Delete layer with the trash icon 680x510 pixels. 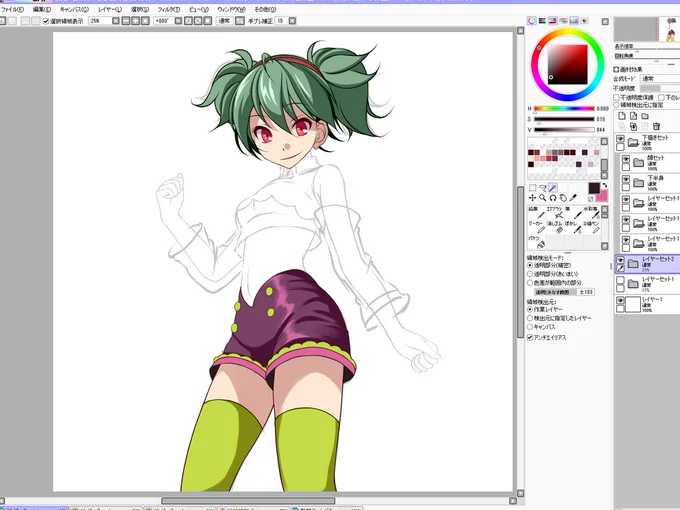tap(656, 126)
